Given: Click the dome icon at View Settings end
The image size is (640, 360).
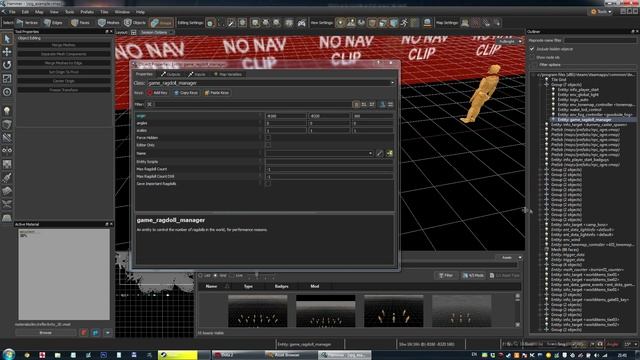Looking at the screenshot, I should [427, 23].
